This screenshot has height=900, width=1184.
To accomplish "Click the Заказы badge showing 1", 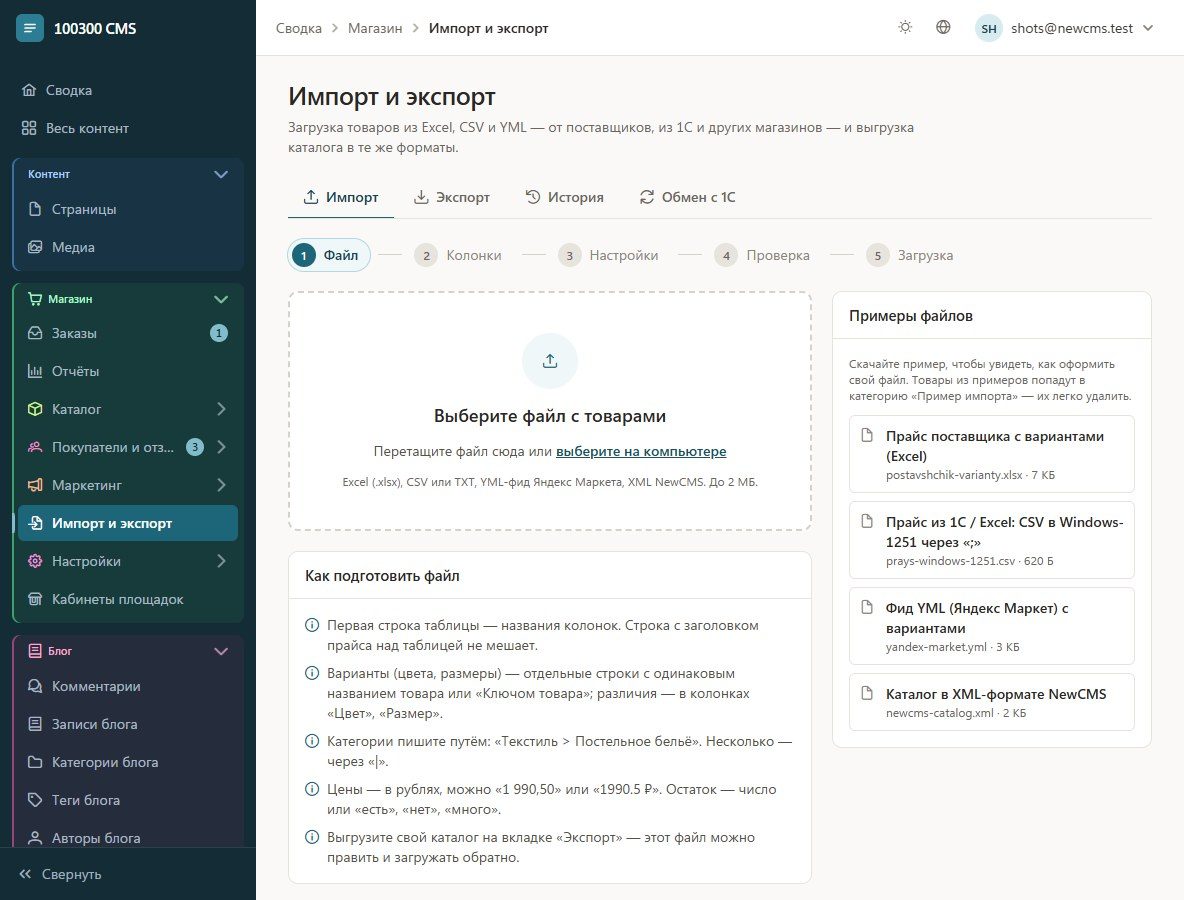I will coord(219,333).
